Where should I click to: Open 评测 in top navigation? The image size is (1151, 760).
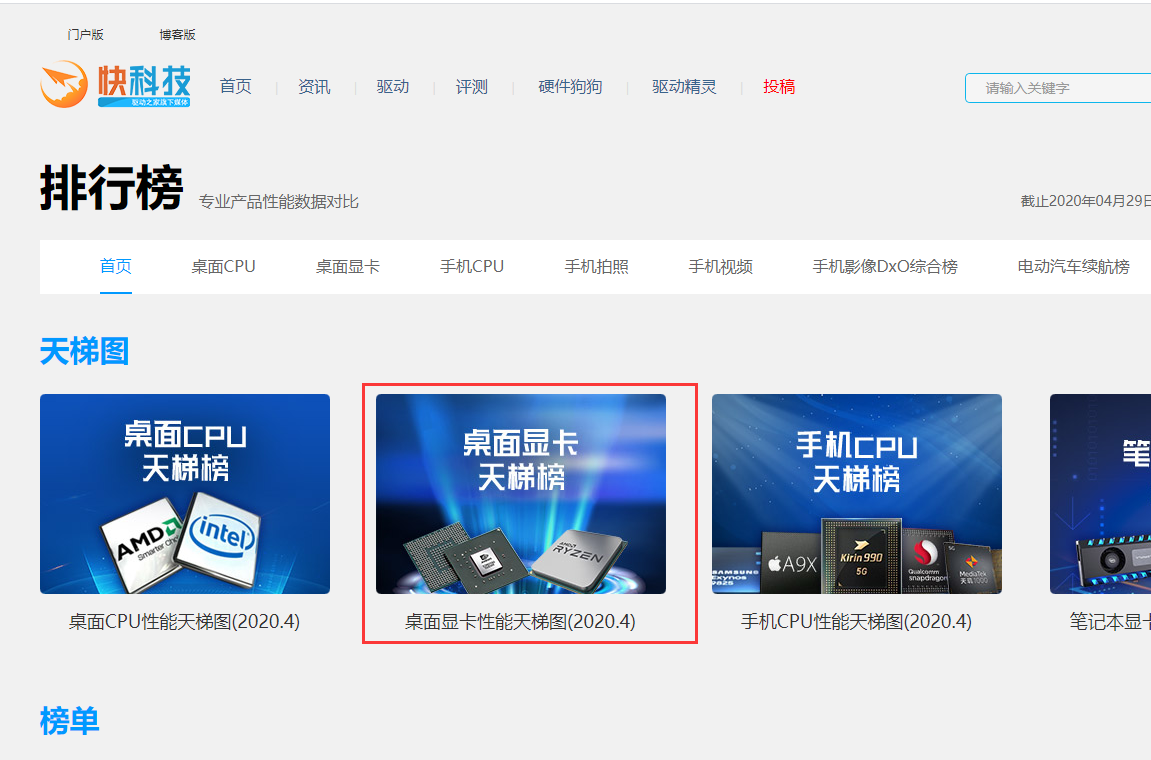pyautogui.click(x=472, y=87)
